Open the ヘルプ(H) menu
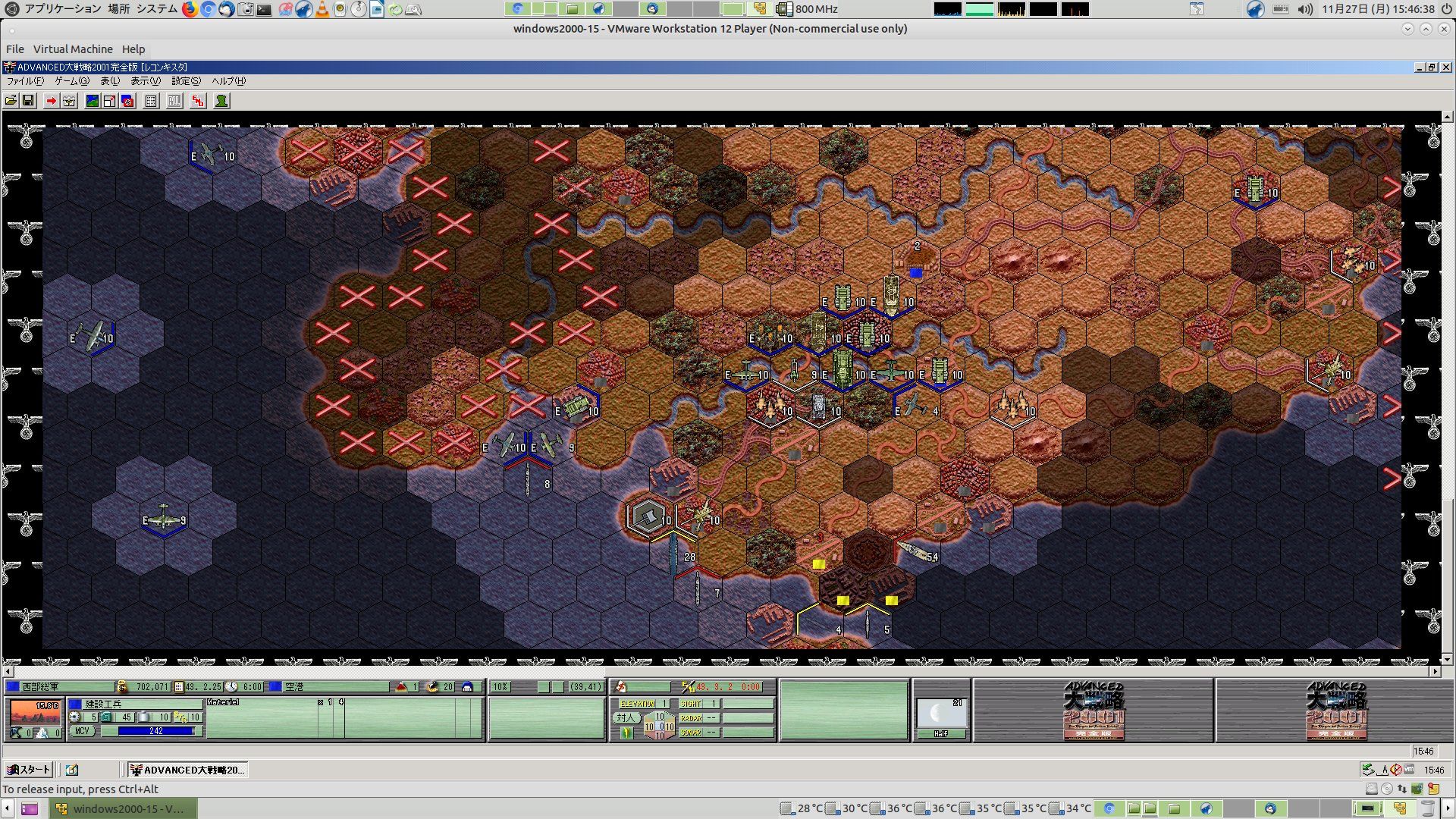Viewport: 1456px width, 819px height. pyautogui.click(x=228, y=81)
